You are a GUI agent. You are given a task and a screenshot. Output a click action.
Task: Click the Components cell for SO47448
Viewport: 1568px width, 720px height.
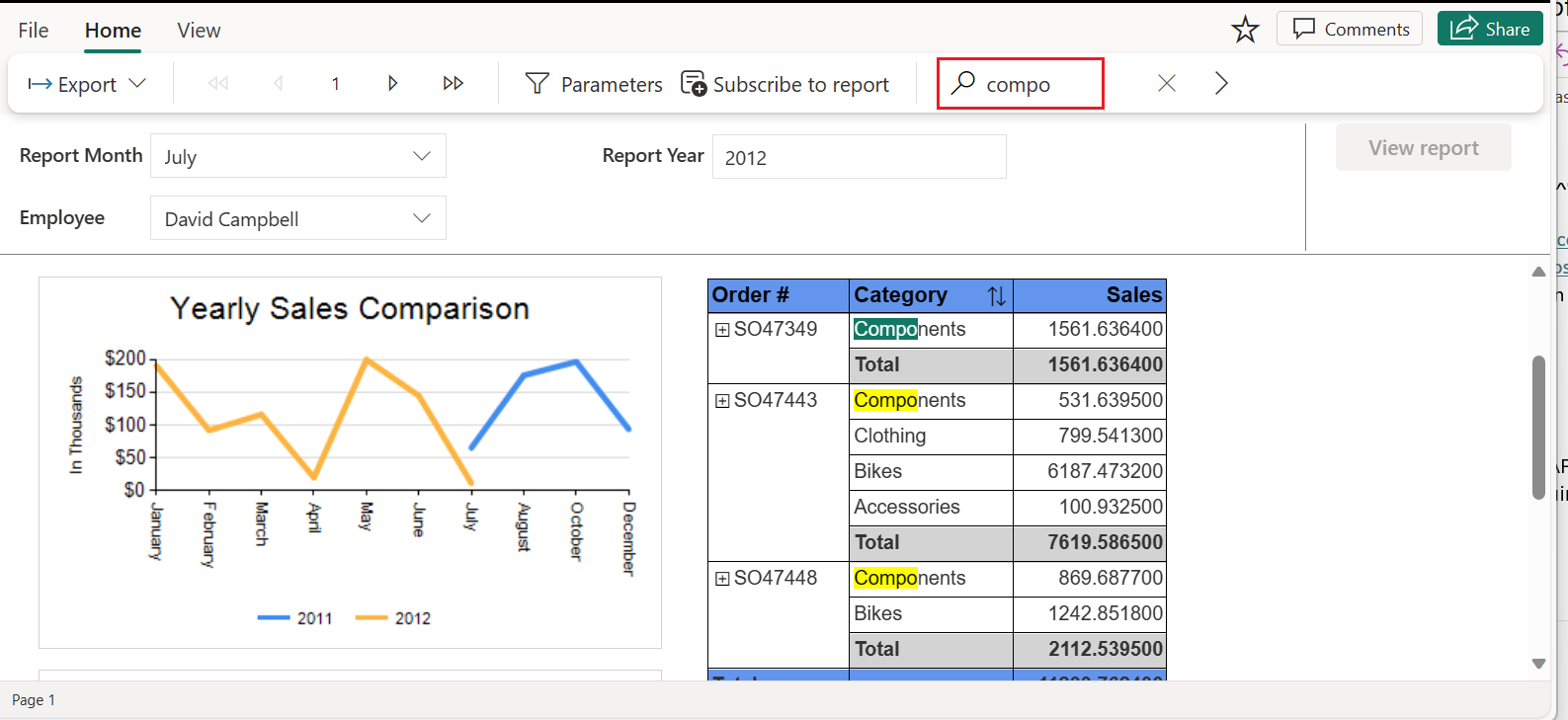(x=932, y=579)
